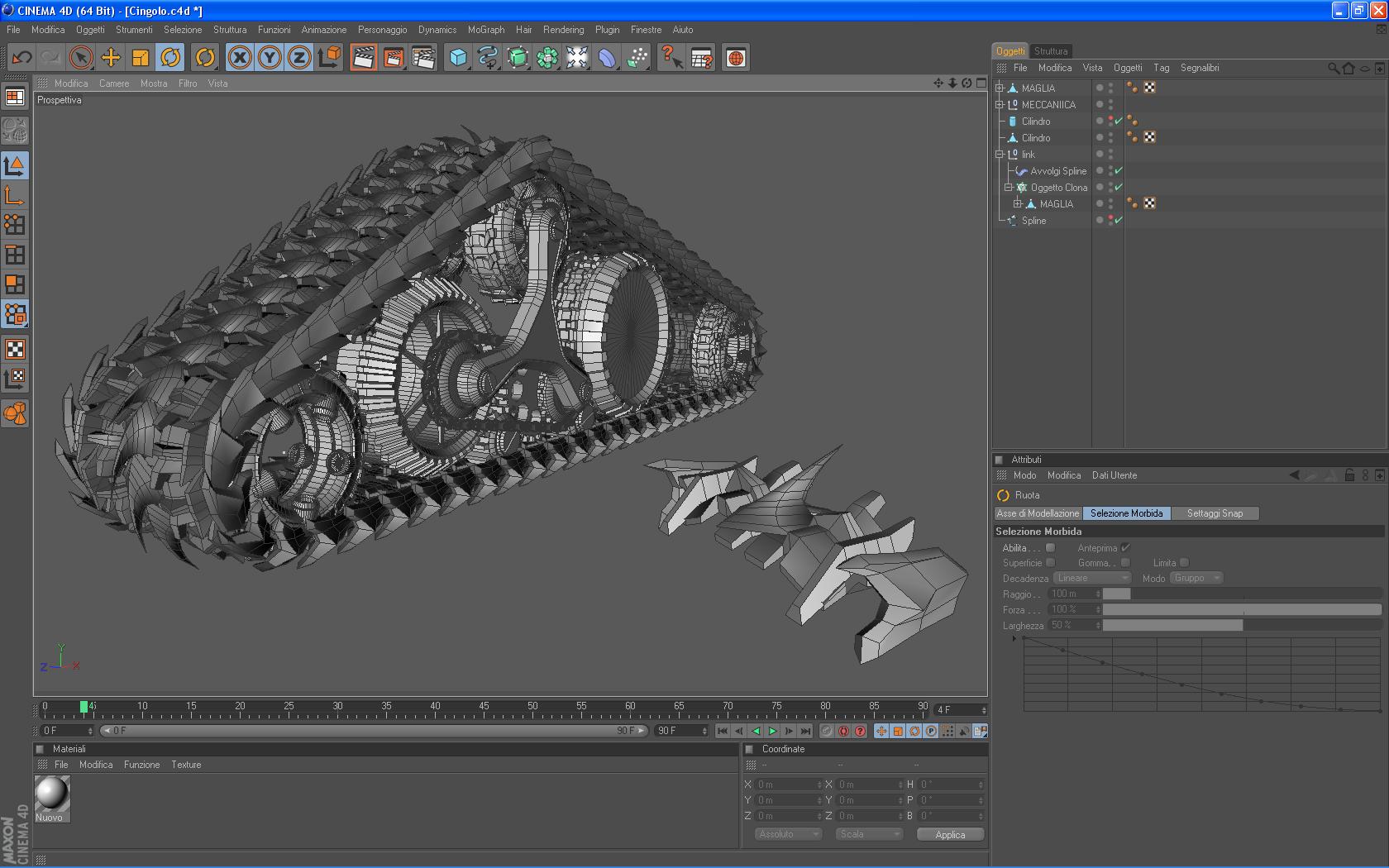Expand the MECCANIICA object tree

click(x=1000, y=105)
